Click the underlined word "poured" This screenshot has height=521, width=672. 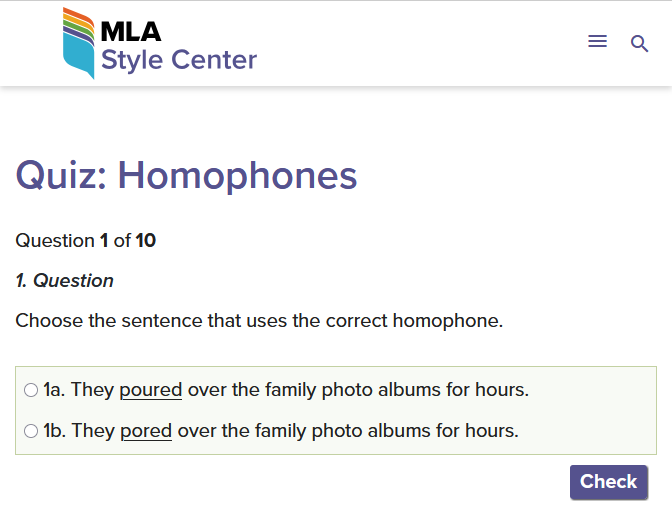(150, 390)
